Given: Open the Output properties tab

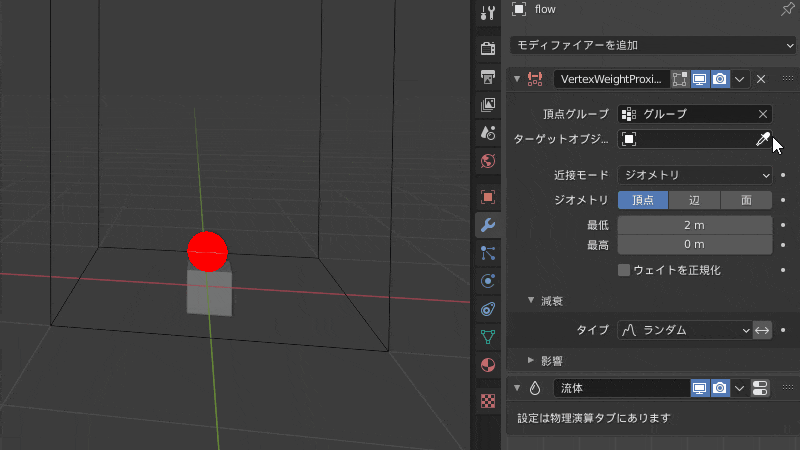Looking at the screenshot, I should pyautogui.click(x=488, y=77).
